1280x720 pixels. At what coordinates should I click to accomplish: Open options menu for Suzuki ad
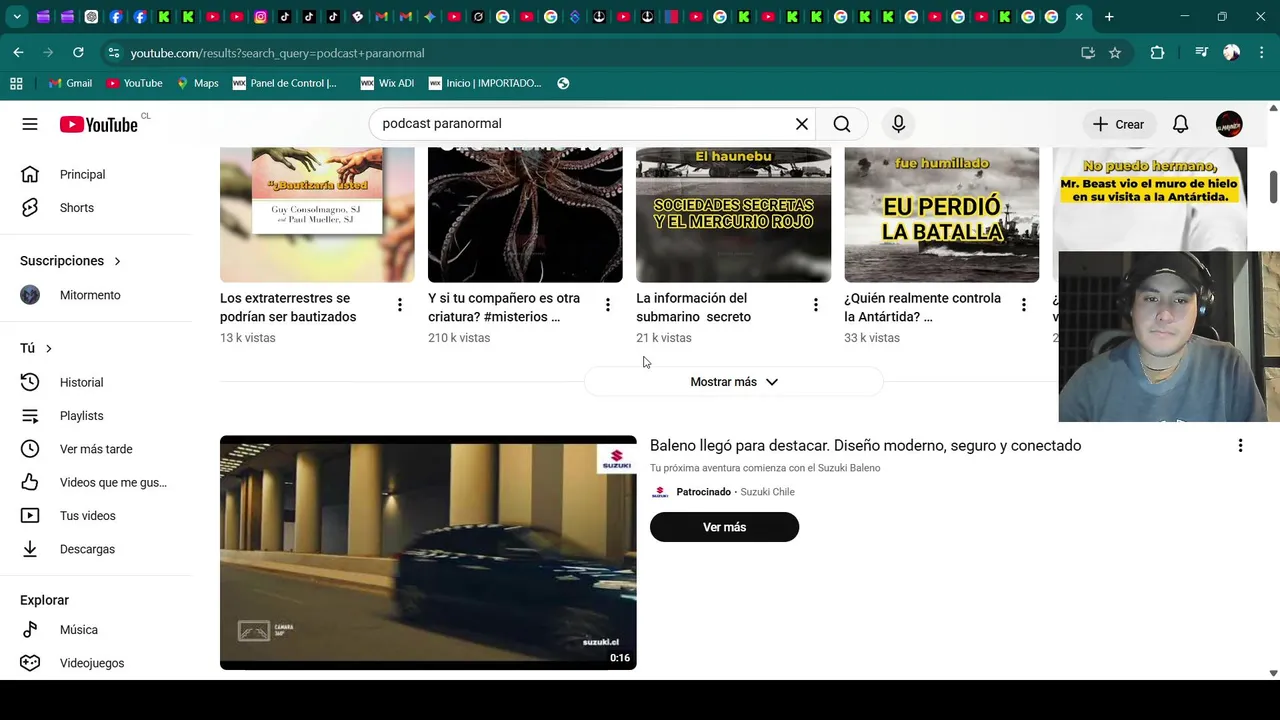1240,446
